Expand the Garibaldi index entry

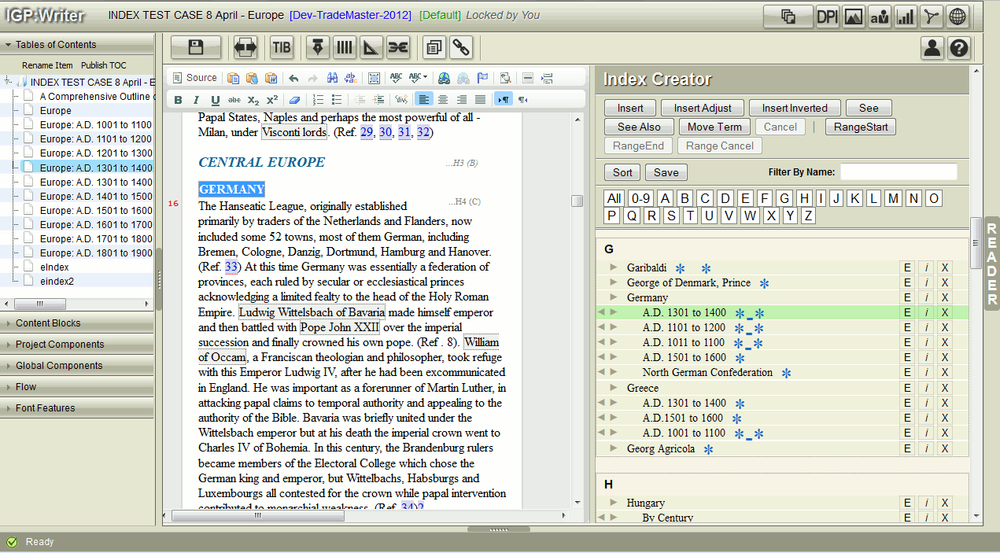(614, 267)
